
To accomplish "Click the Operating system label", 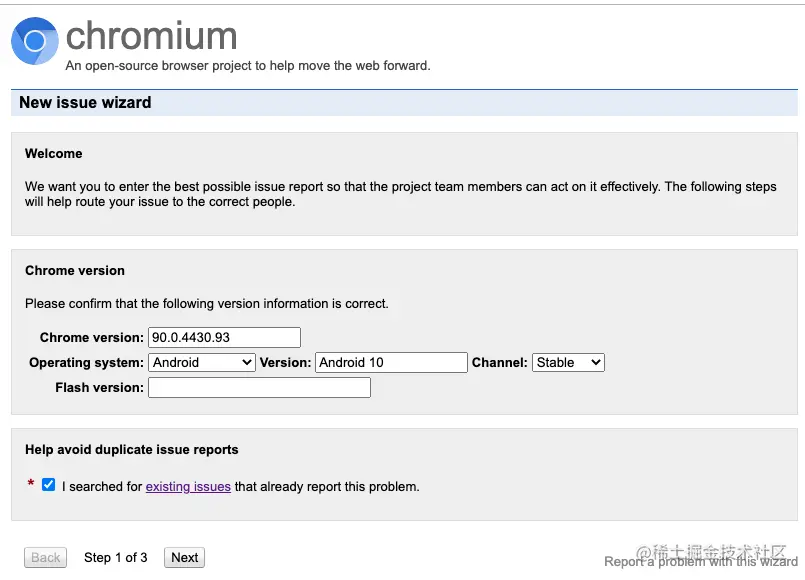I will (86, 363).
